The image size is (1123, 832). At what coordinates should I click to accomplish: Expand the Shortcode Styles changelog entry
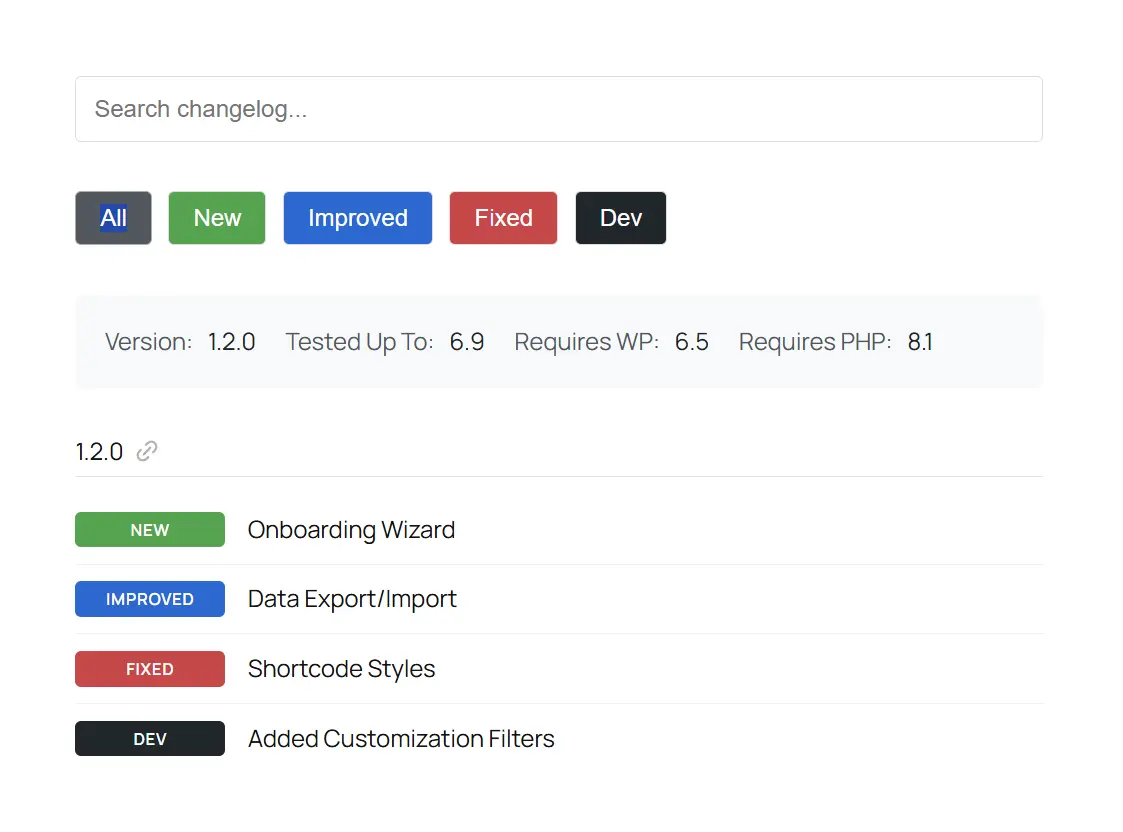tap(341, 669)
